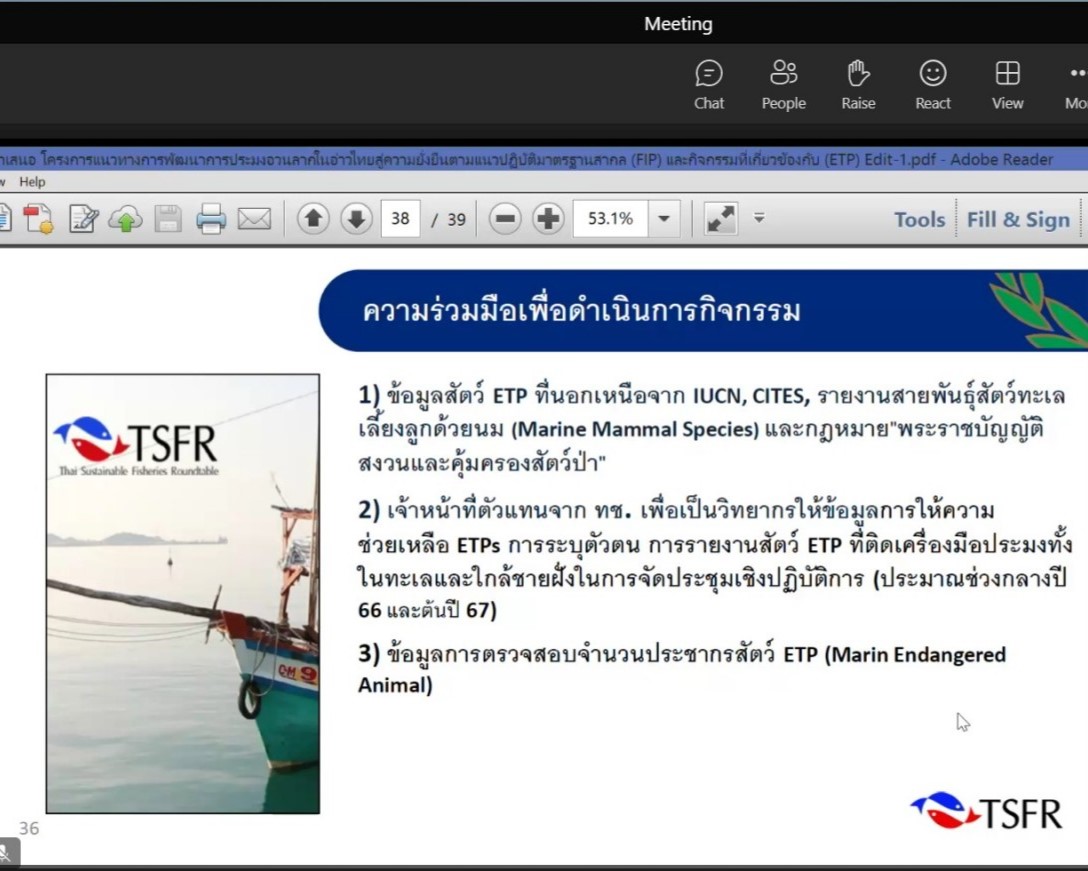Open the React emoji picker
The width and height of the screenshot is (1088, 871).
coord(933,84)
